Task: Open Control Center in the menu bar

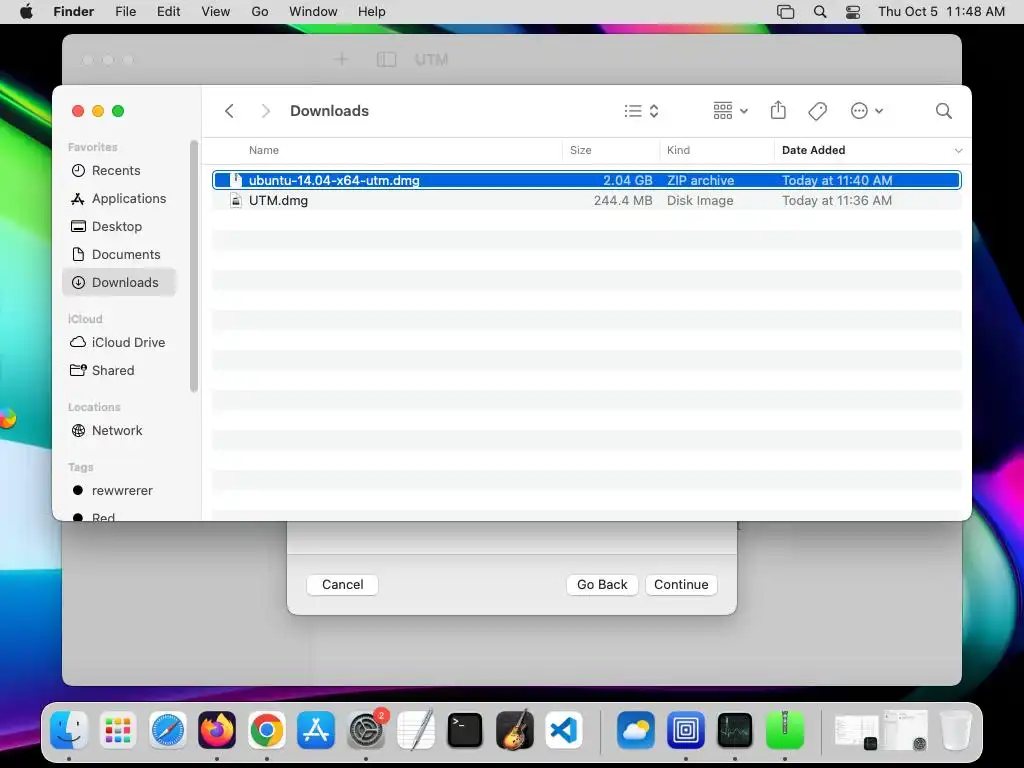Action: point(853,12)
